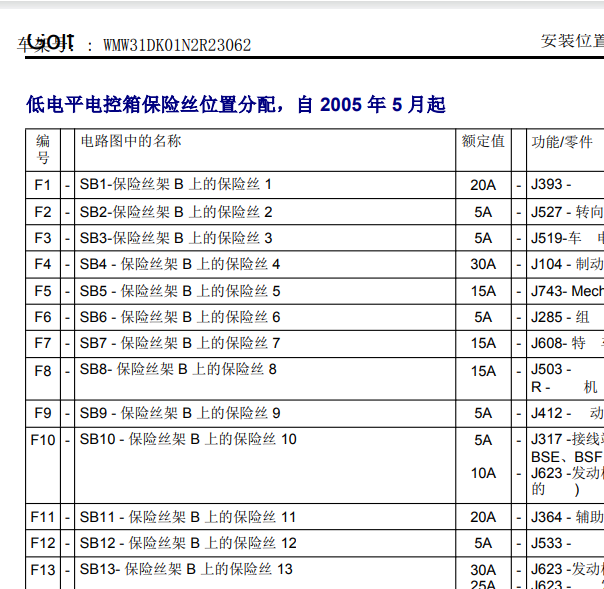Click the 编号 column header
Image resolution: width=604 pixels, height=589 pixels.
pyautogui.click(x=43, y=149)
